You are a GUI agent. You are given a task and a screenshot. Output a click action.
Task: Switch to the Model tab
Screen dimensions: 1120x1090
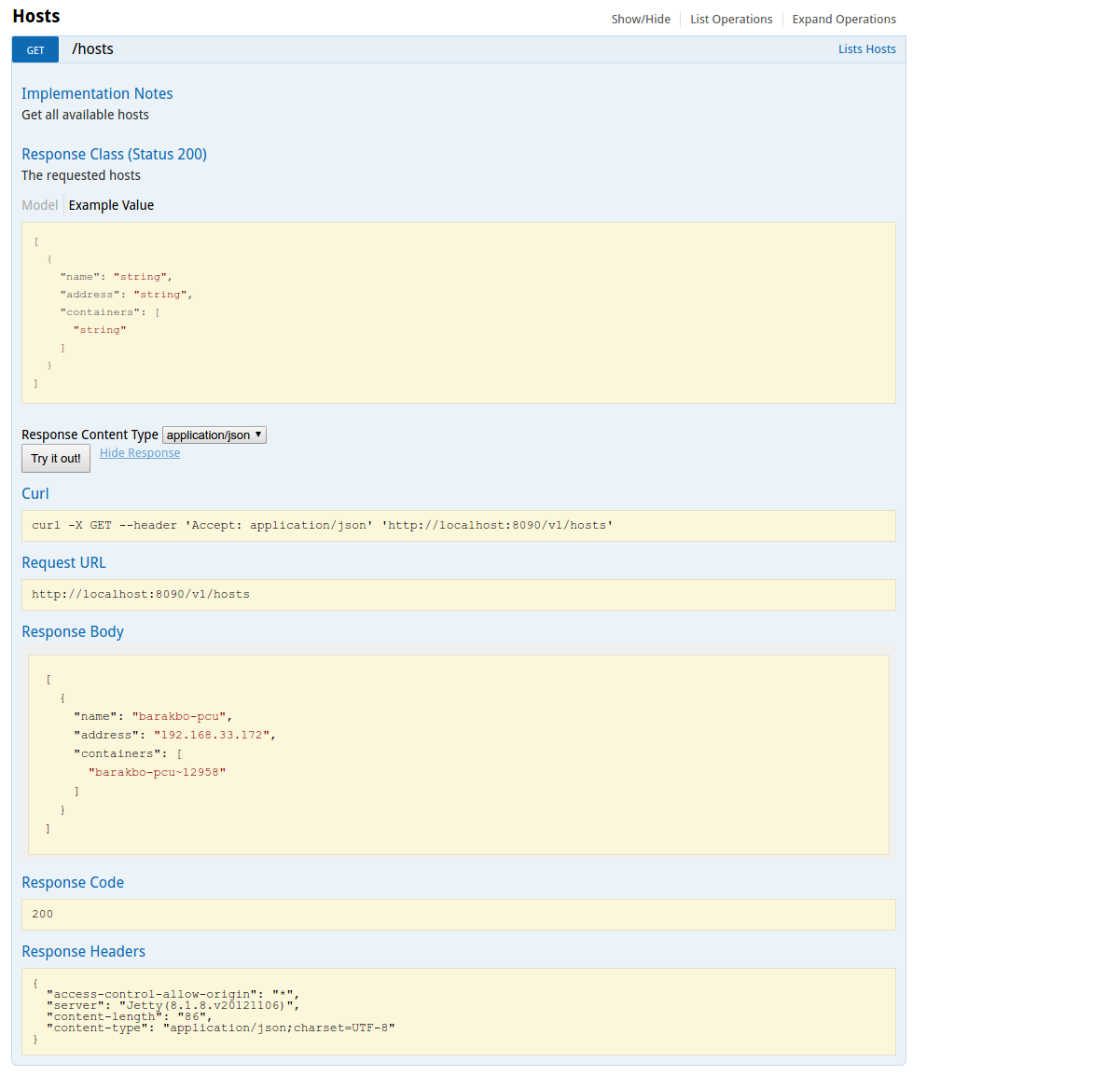40,205
